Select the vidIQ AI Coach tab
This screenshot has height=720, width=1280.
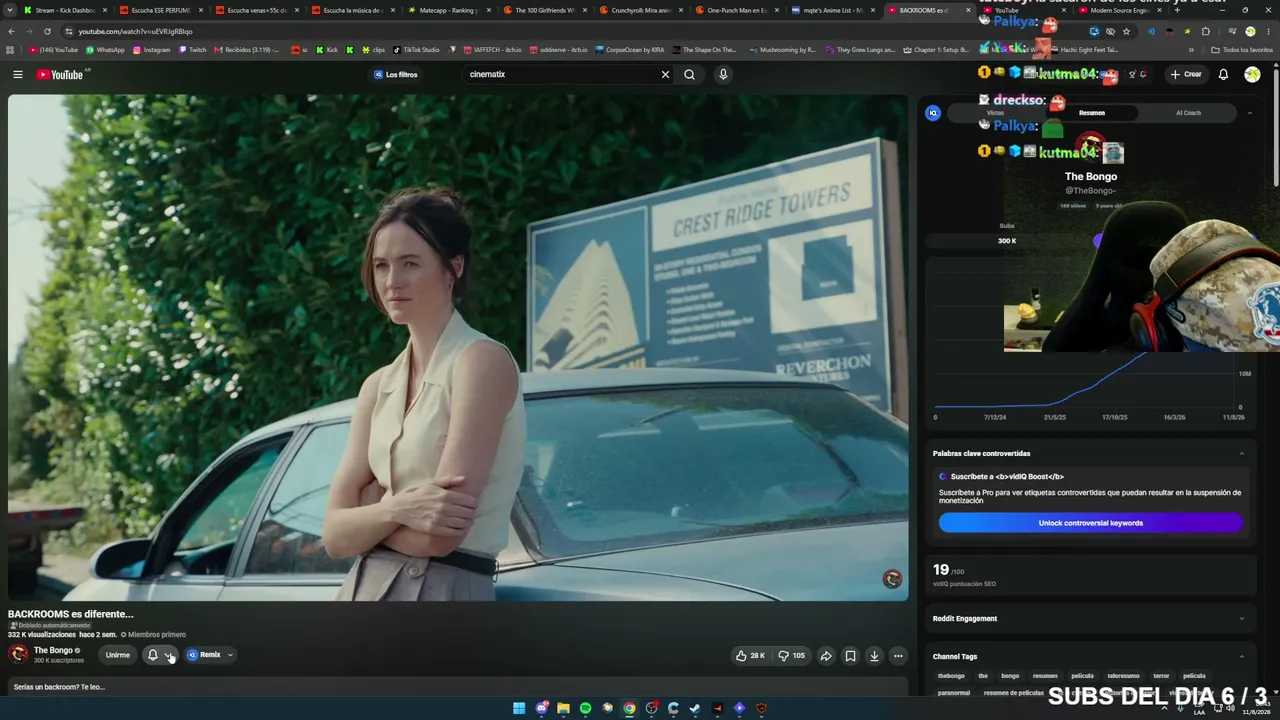pyautogui.click(x=1188, y=113)
